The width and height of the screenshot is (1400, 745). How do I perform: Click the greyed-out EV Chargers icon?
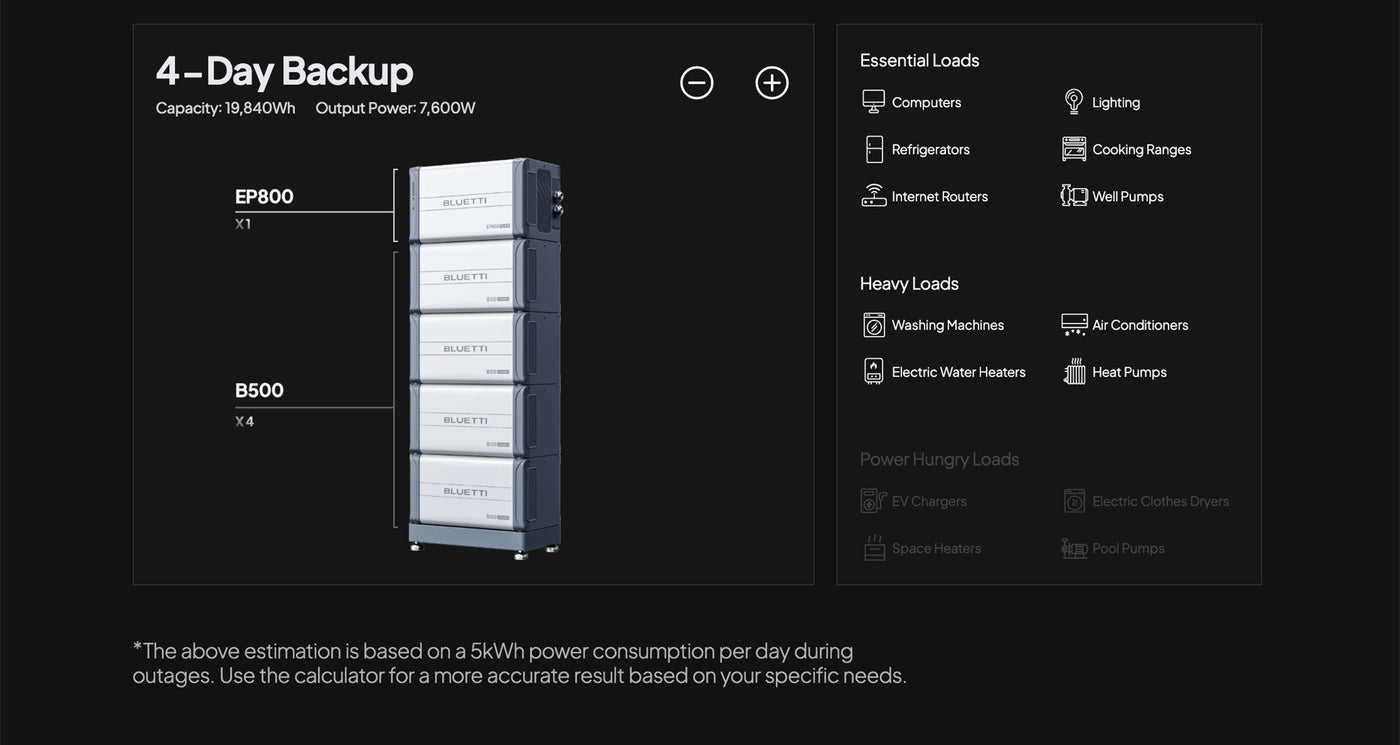[874, 501]
